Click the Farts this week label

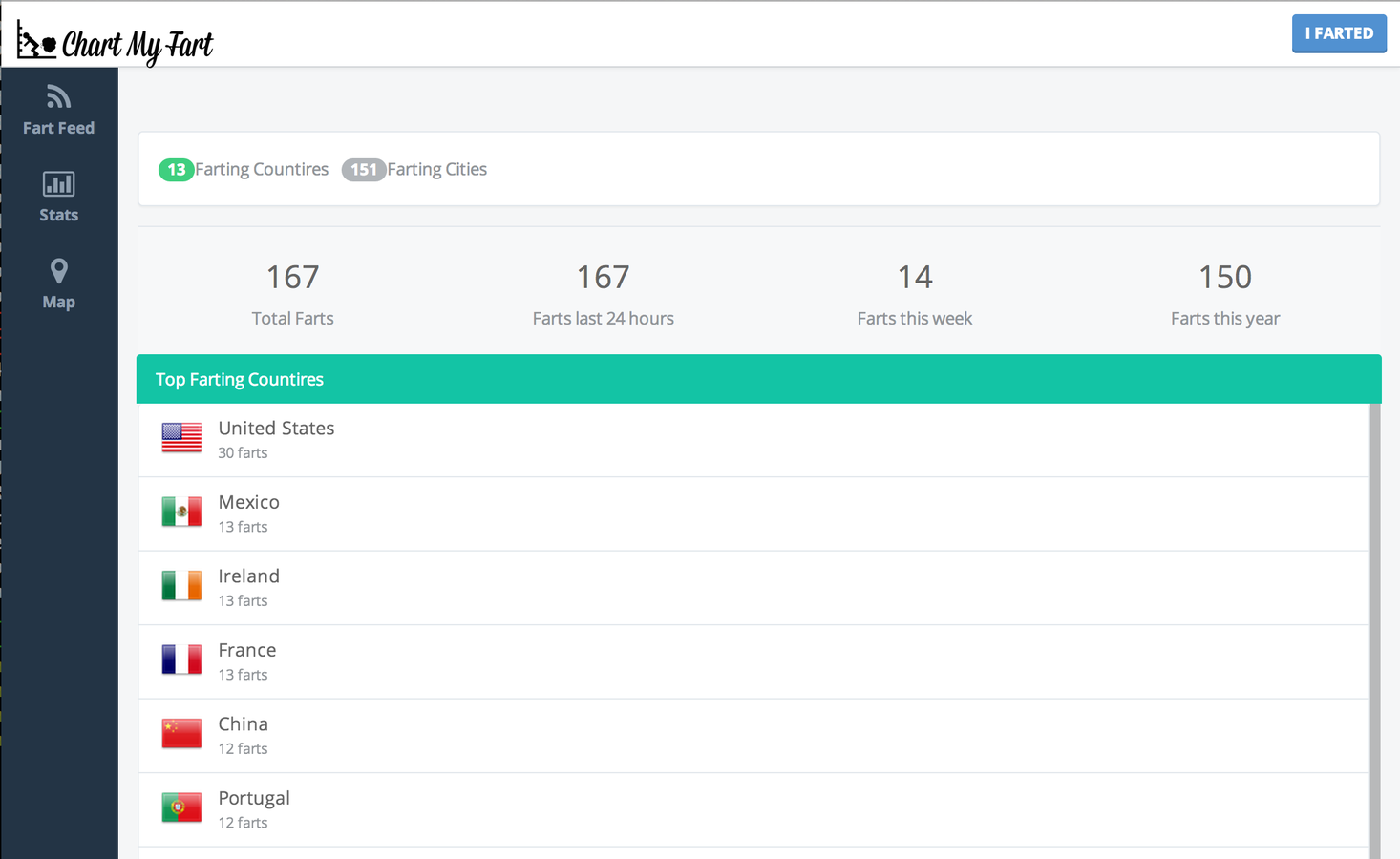click(915, 318)
